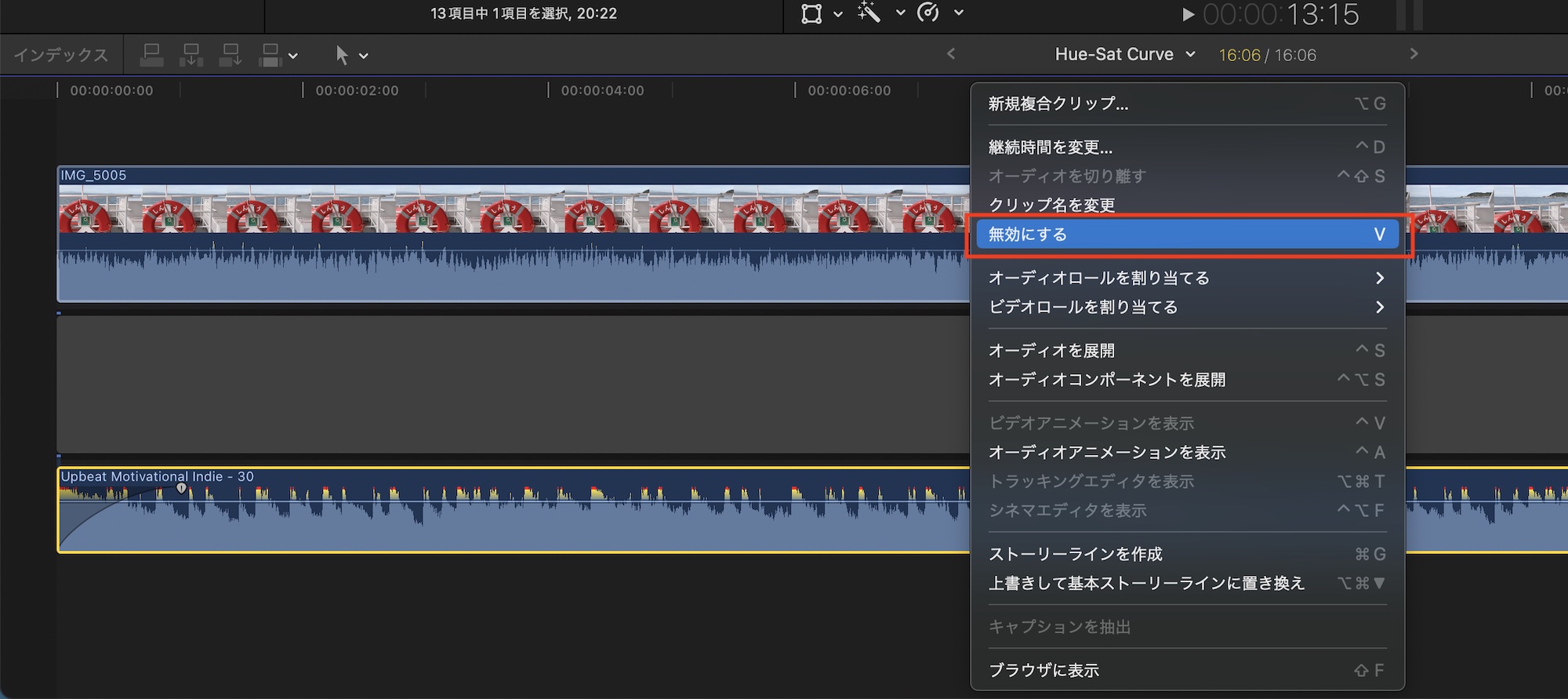The width and height of the screenshot is (1568, 699).
Task: Click the dimmed シネマエディタを表示 entry
Action: 1187,511
